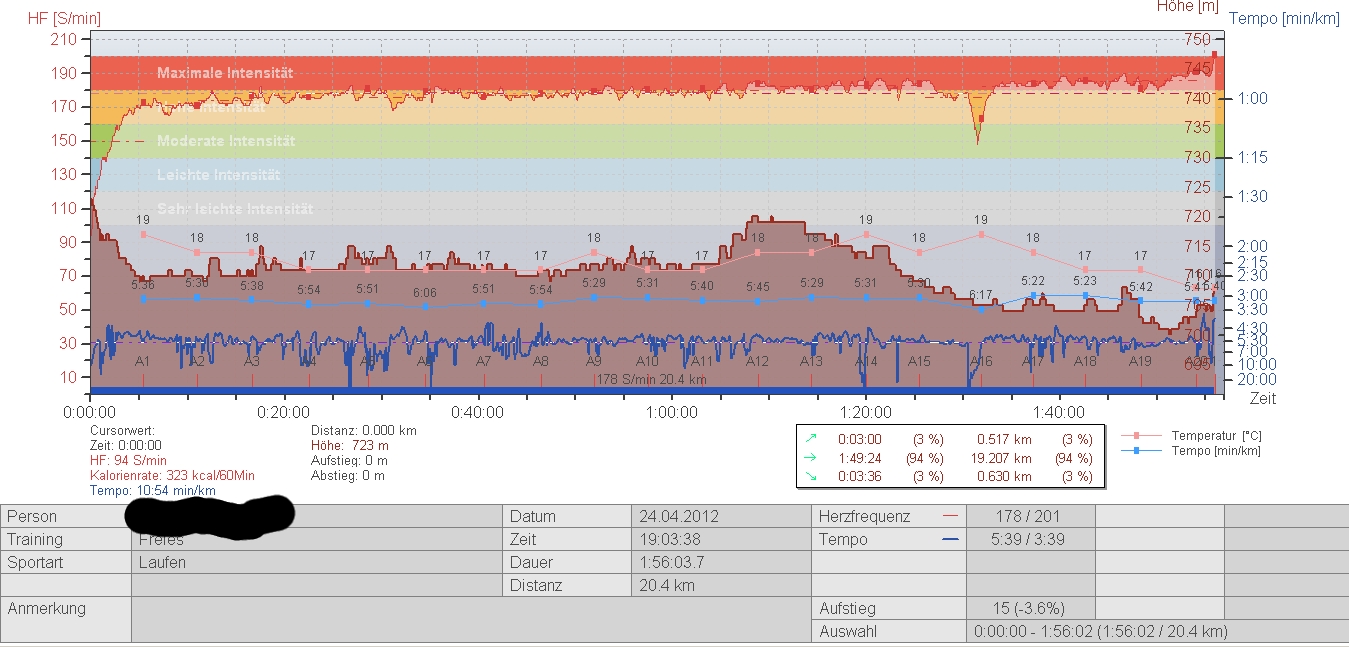Click the Sportart value Laufen
Image resolution: width=1349 pixels, height=647 pixels.
click(162, 562)
